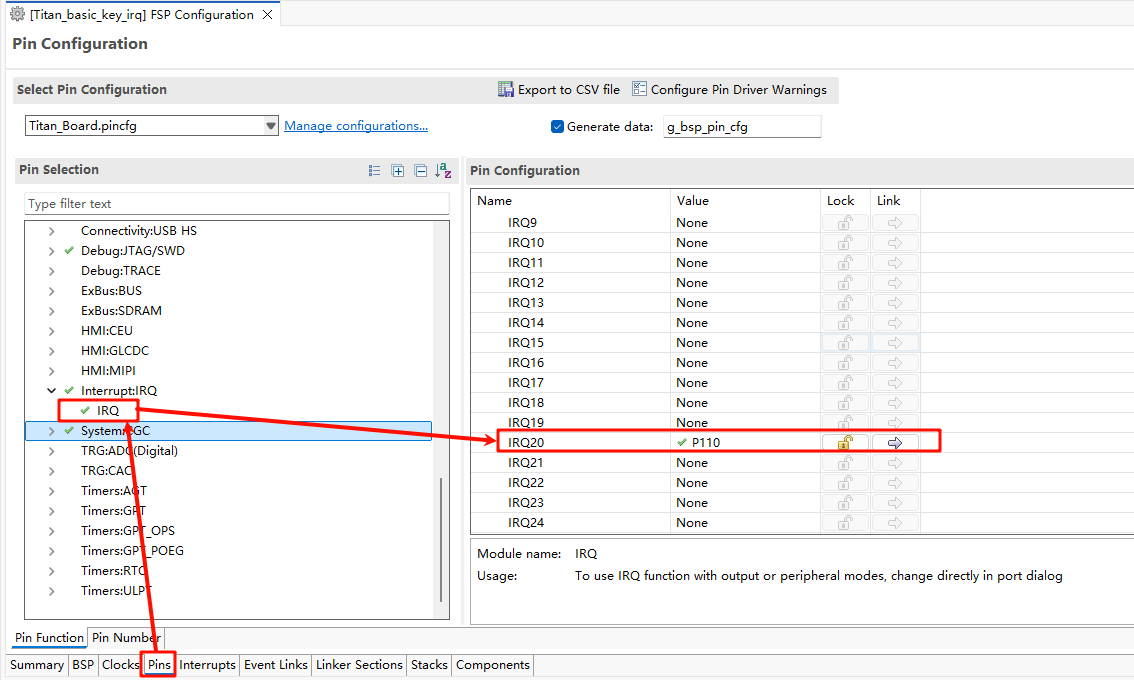
Task: Open the Titan_Board.pincfg configuration dropdown
Action: [x=270, y=126]
